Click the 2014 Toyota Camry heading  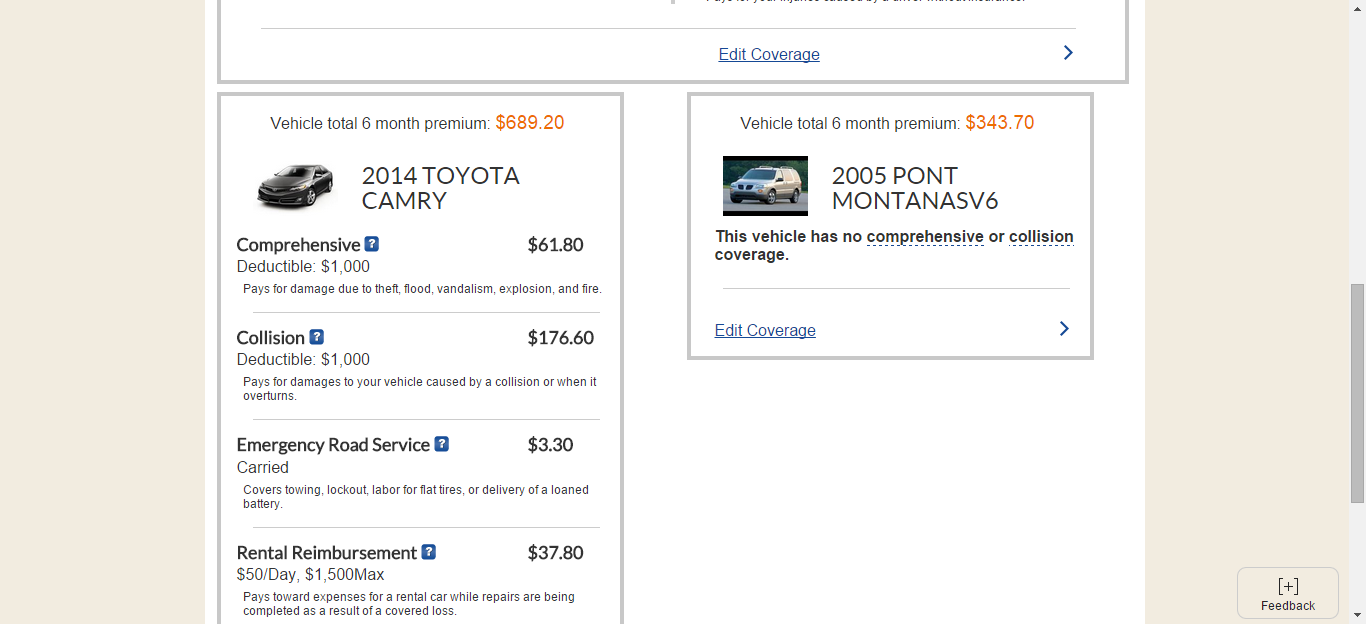(x=440, y=188)
